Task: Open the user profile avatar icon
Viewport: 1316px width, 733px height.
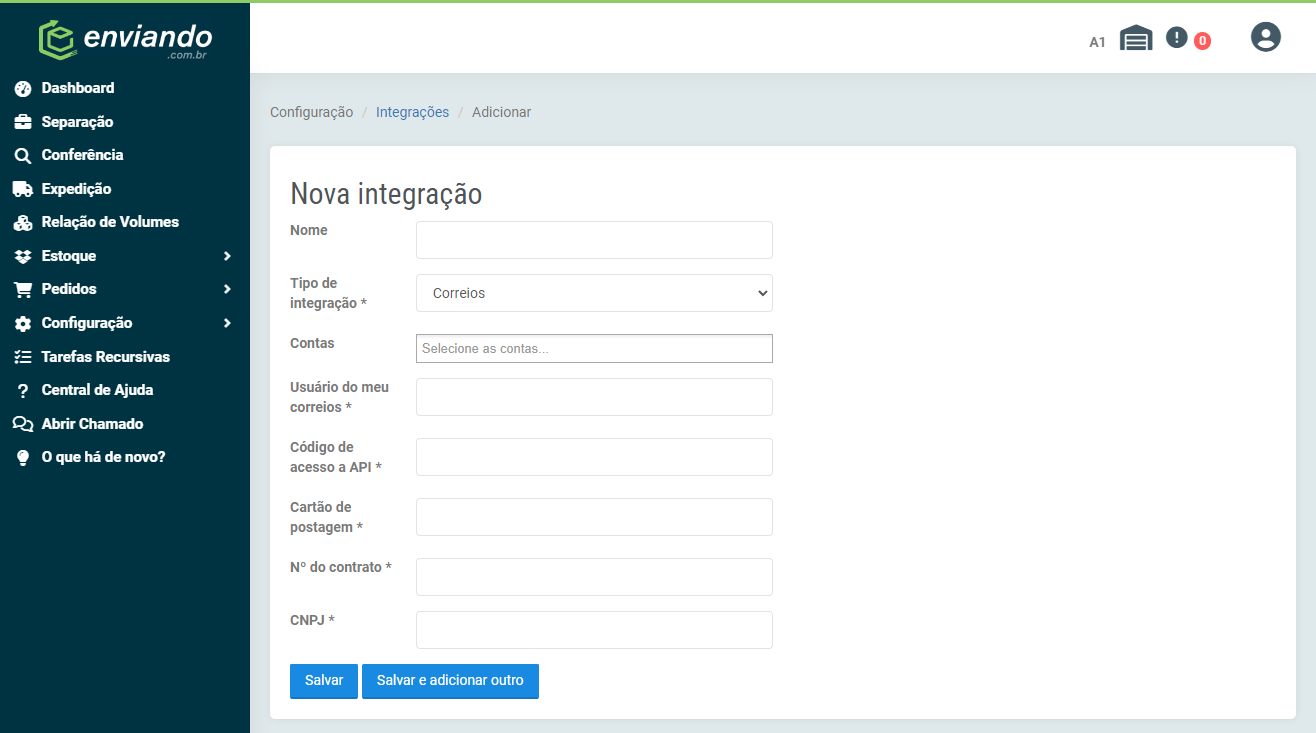Action: click(x=1266, y=37)
